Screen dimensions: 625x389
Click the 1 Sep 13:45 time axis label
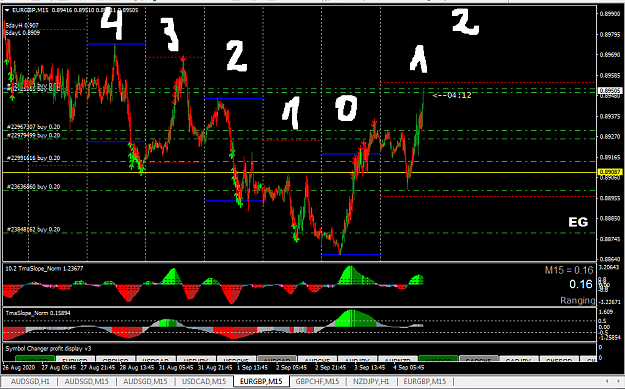[252, 367]
